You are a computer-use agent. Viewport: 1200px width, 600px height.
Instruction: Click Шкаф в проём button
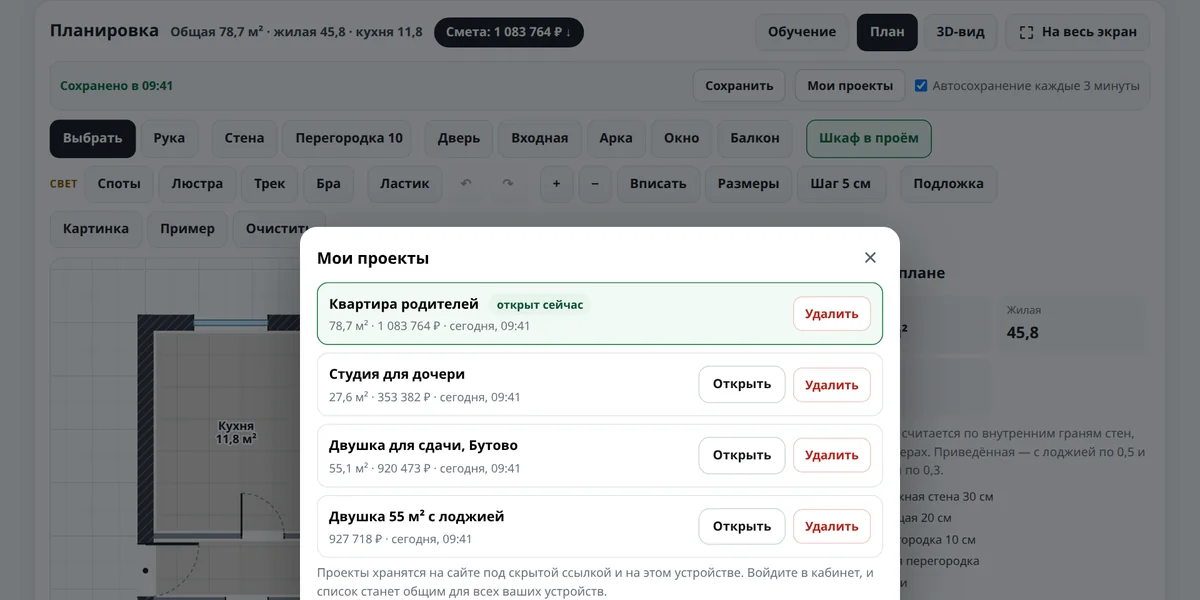click(x=869, y=139)
